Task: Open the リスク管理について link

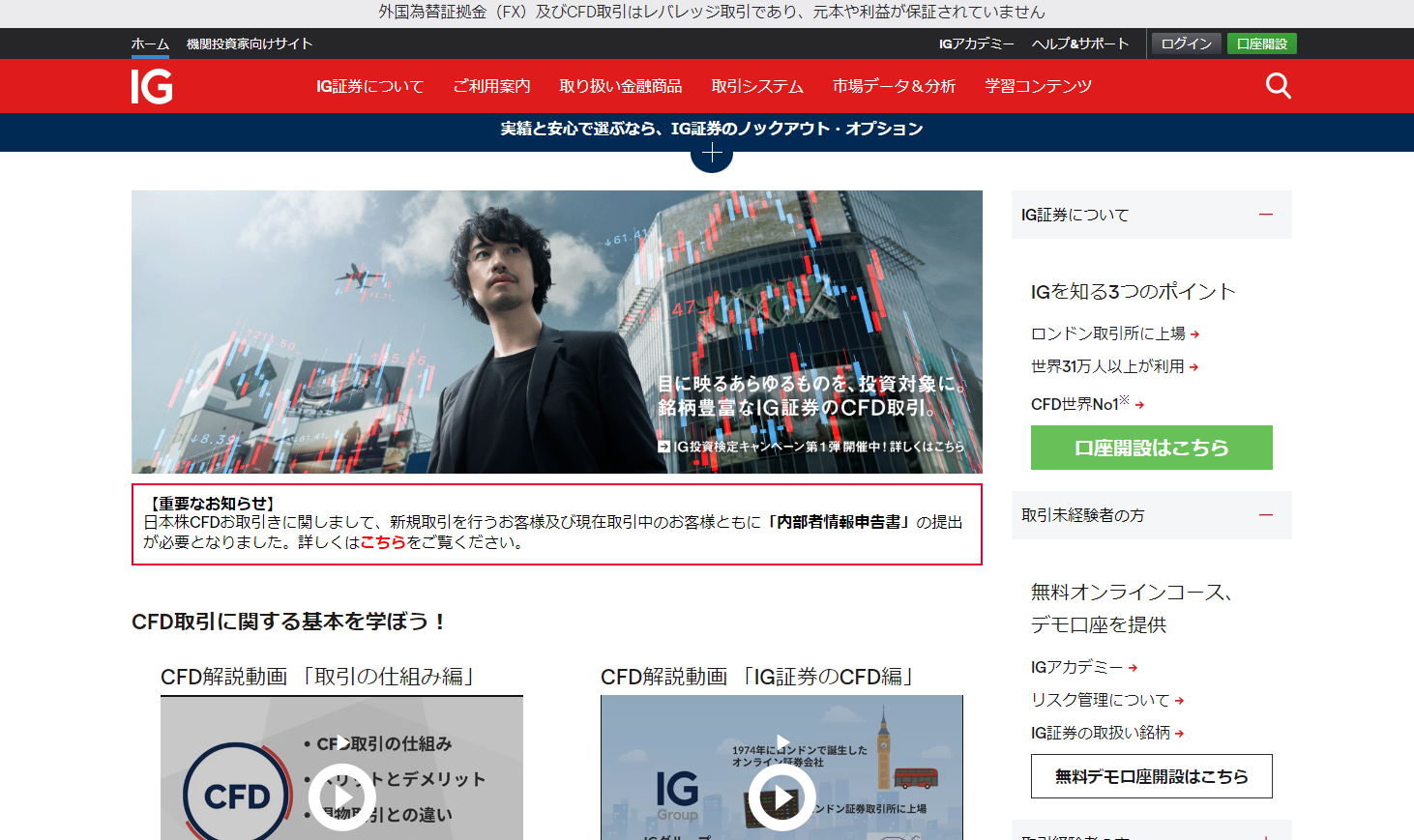Action: [1101, 700]
